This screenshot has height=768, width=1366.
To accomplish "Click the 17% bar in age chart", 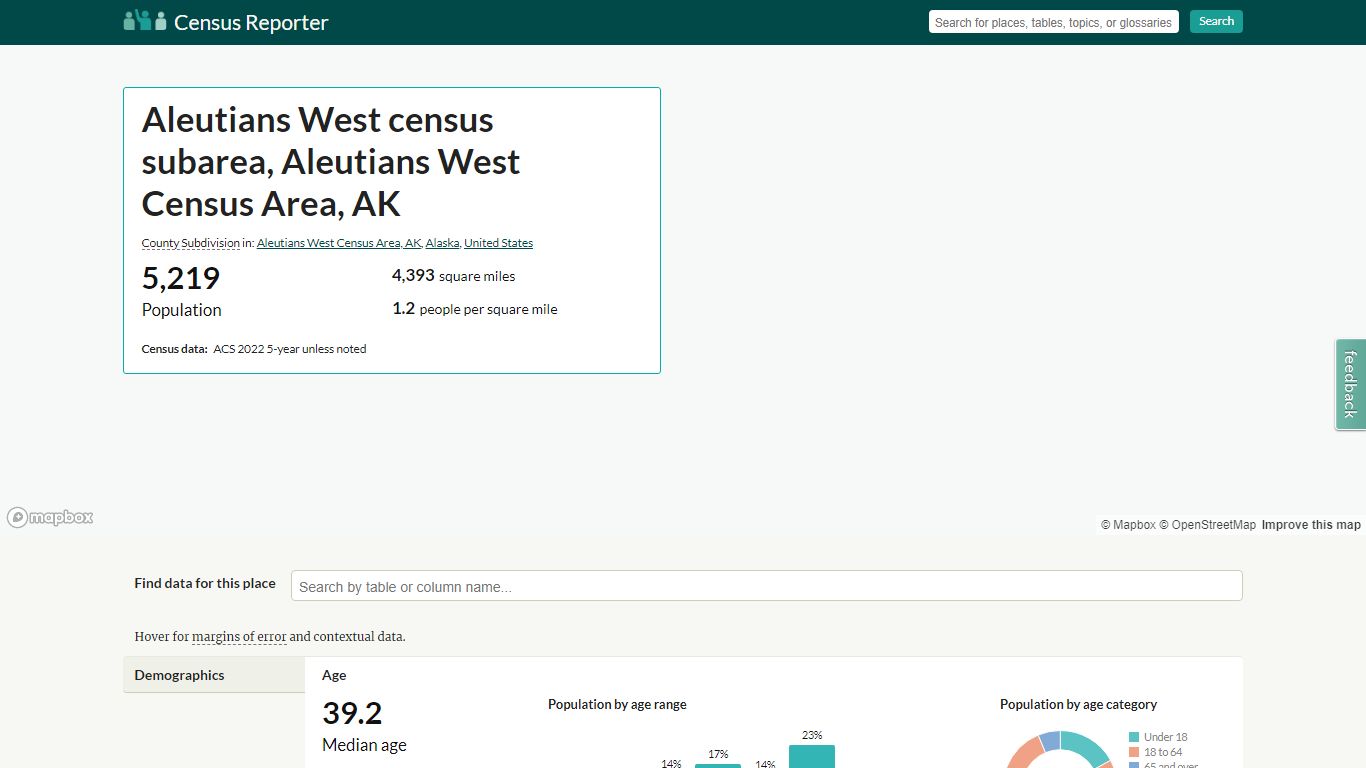I will coord(718,766).
